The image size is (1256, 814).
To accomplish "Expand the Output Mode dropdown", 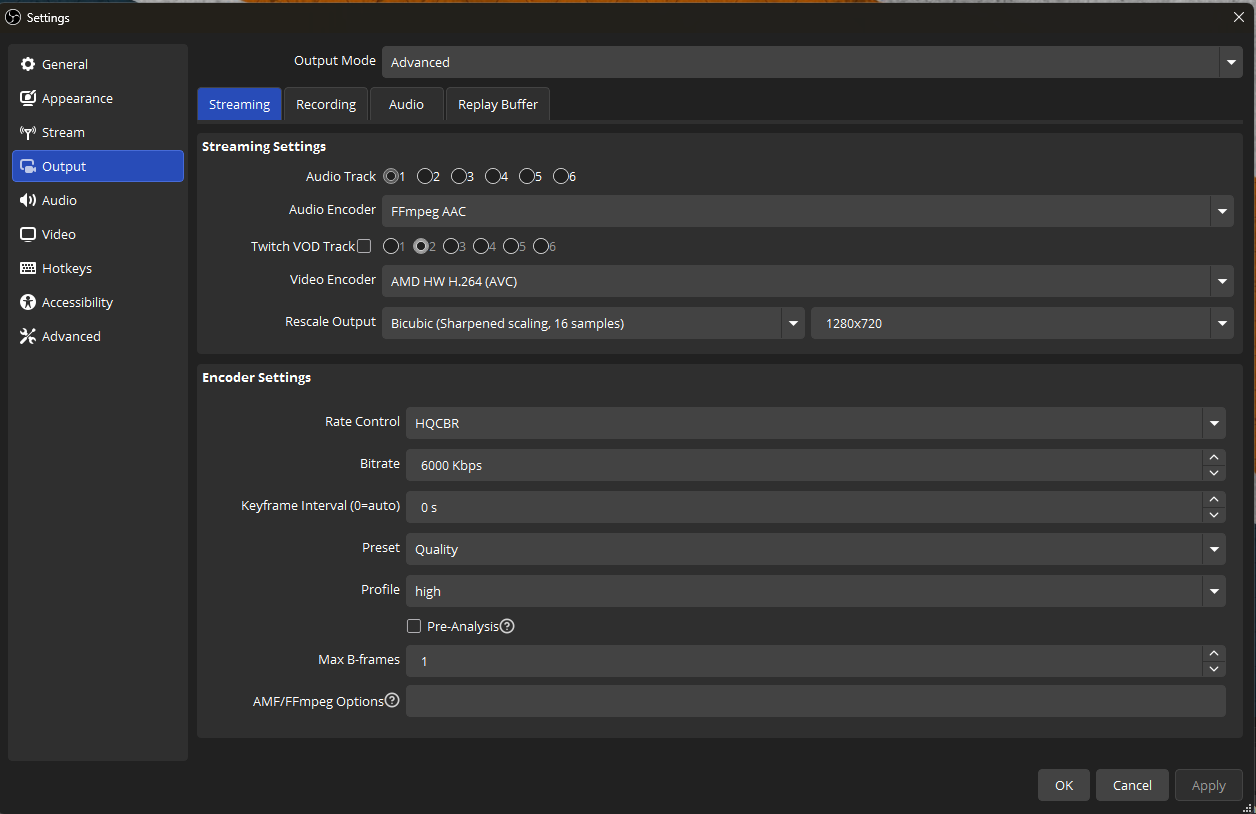I will click(x=1230, y=62).
